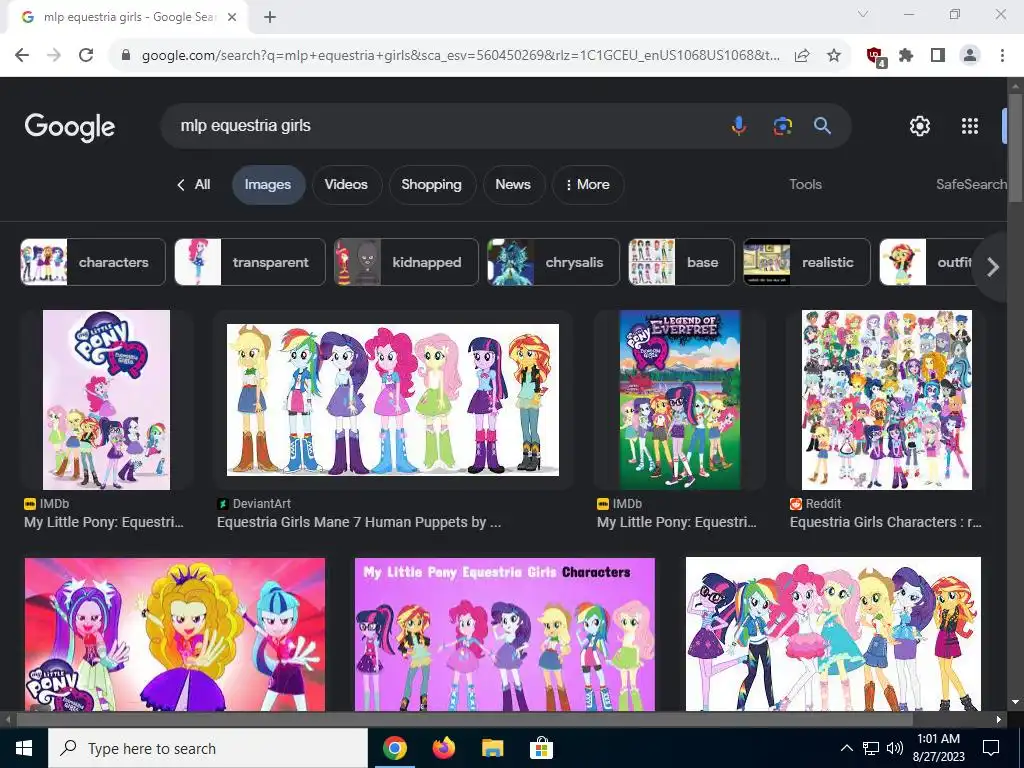Open 'Equestria Girls Mane 7 Human Puppets by' link
Viewport: 1024px width, 768px height.
(x=359, y=522)
